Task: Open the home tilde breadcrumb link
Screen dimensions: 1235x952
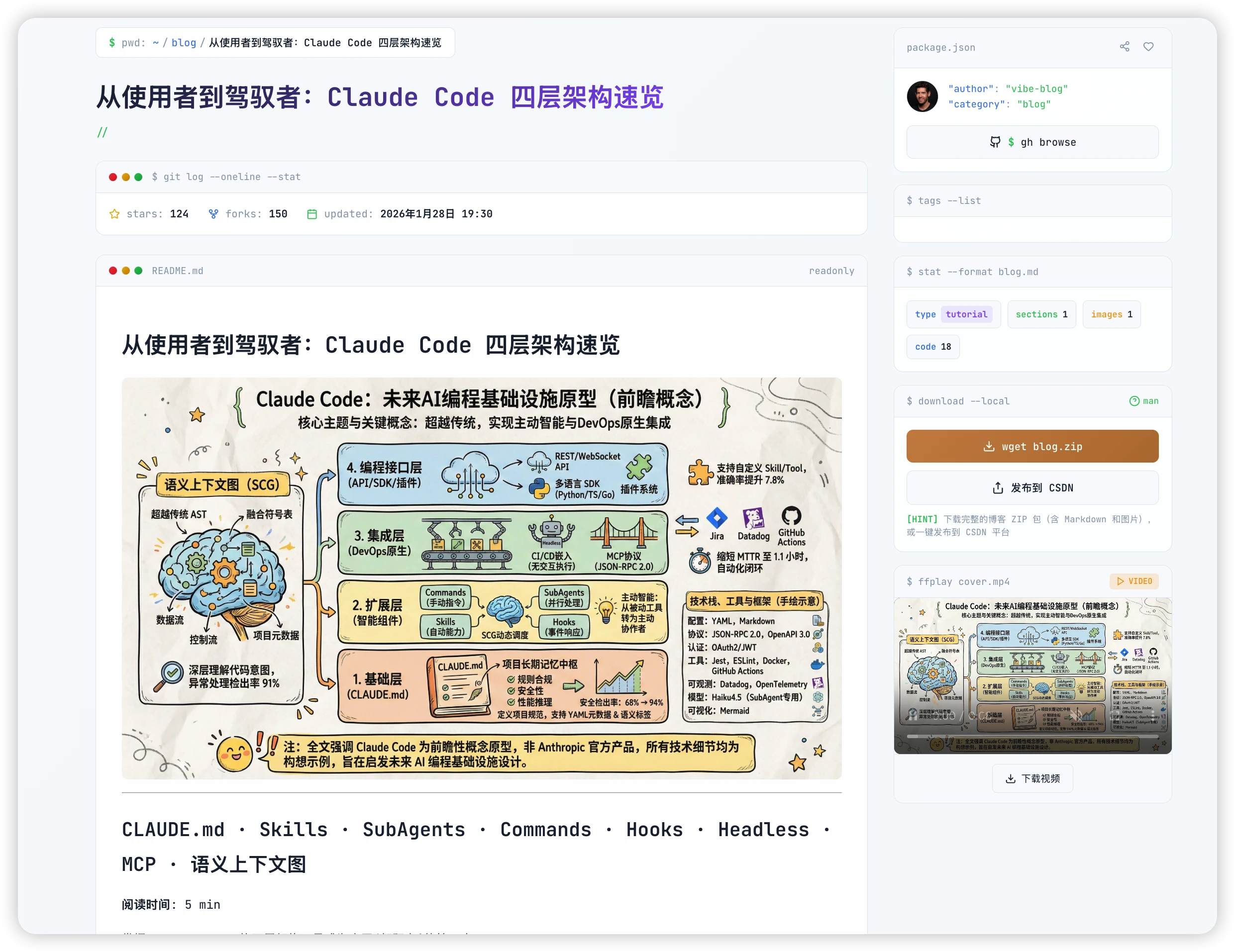Action: click(156, 43)
